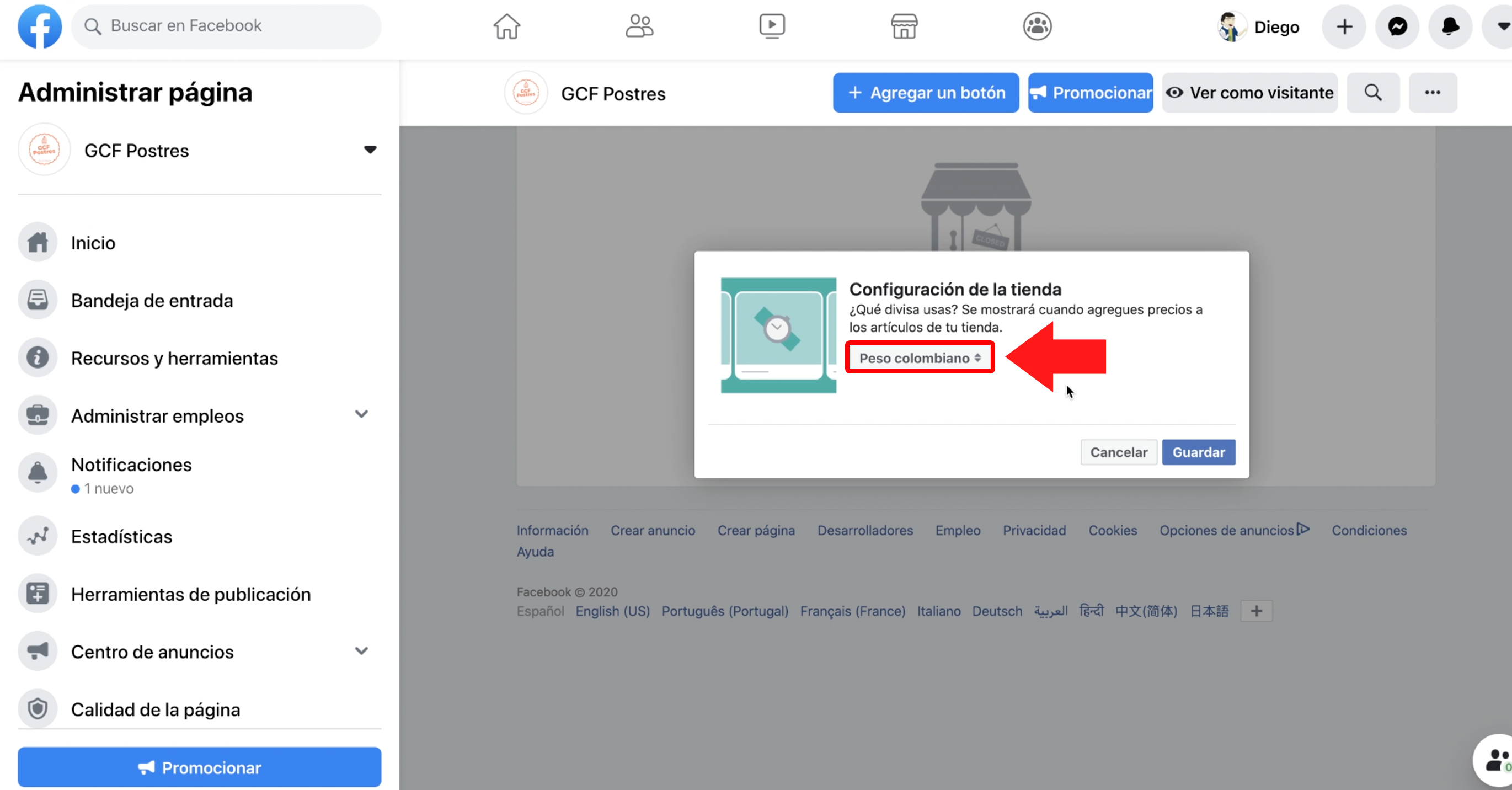
Task: Expand the Centro de anuncios chevron
Action: click(x=361, y=651)
